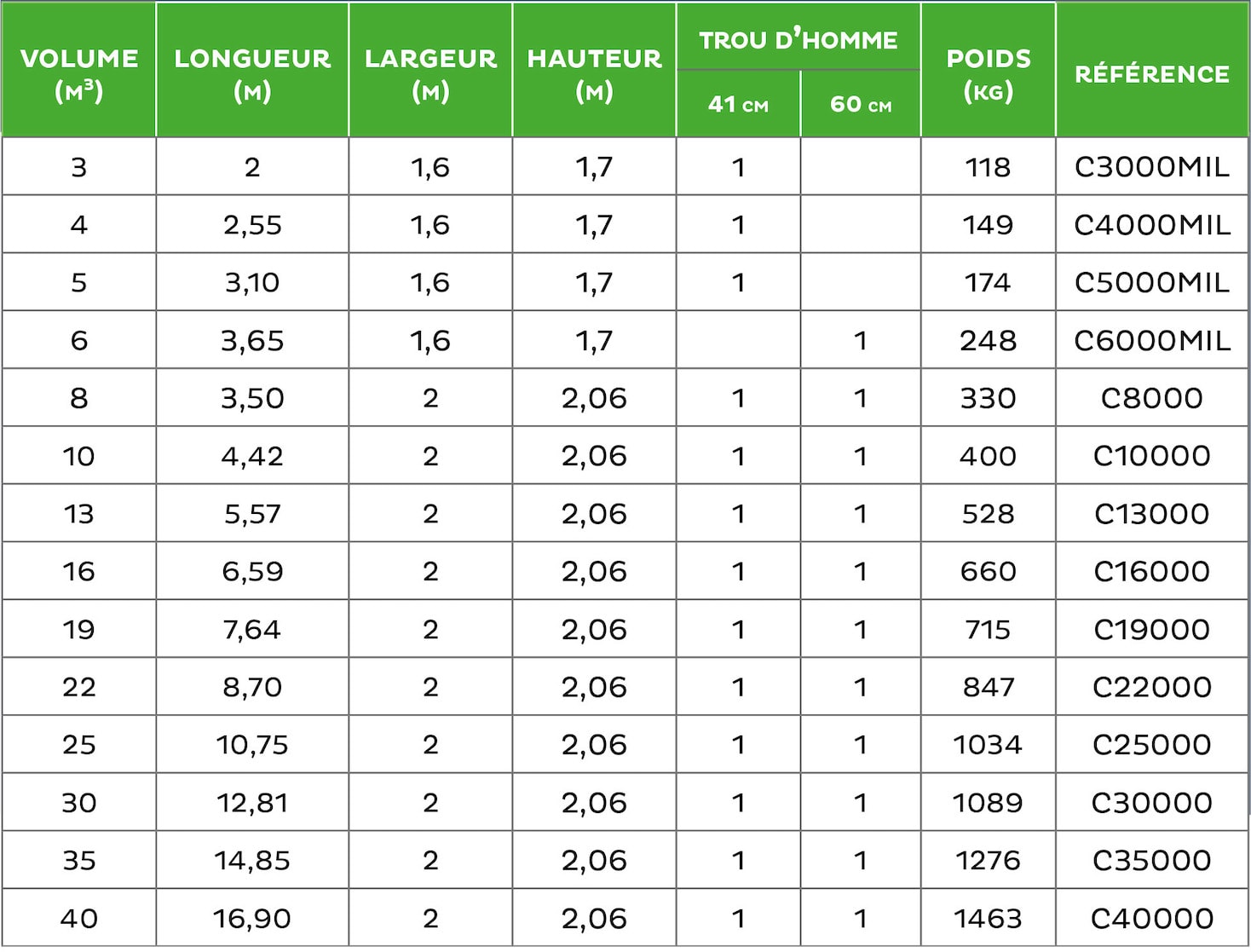Image resolution: width=1251 pixels, height=952 pixels.
Task: Select the weight cell showing 1463
Action: (x=989, y=918)
